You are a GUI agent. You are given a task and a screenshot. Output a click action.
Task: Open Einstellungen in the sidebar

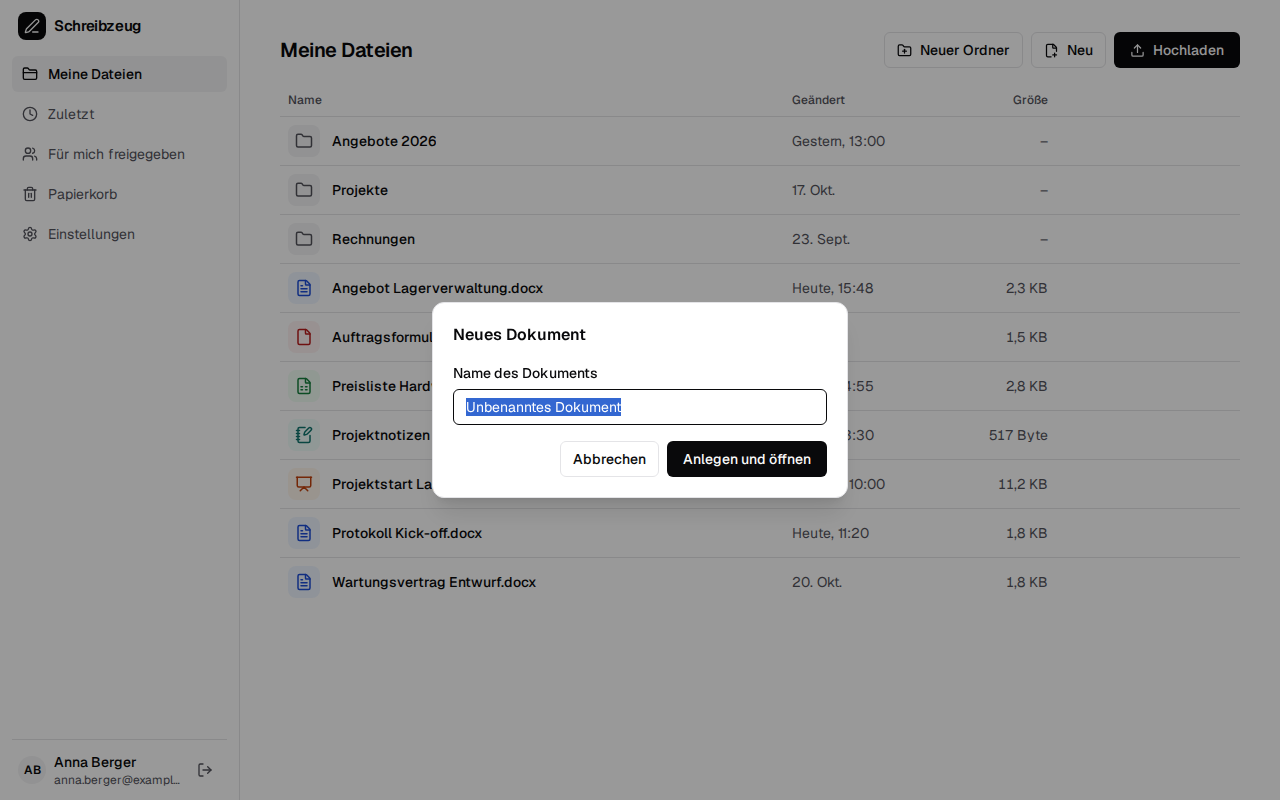[119, 234]
